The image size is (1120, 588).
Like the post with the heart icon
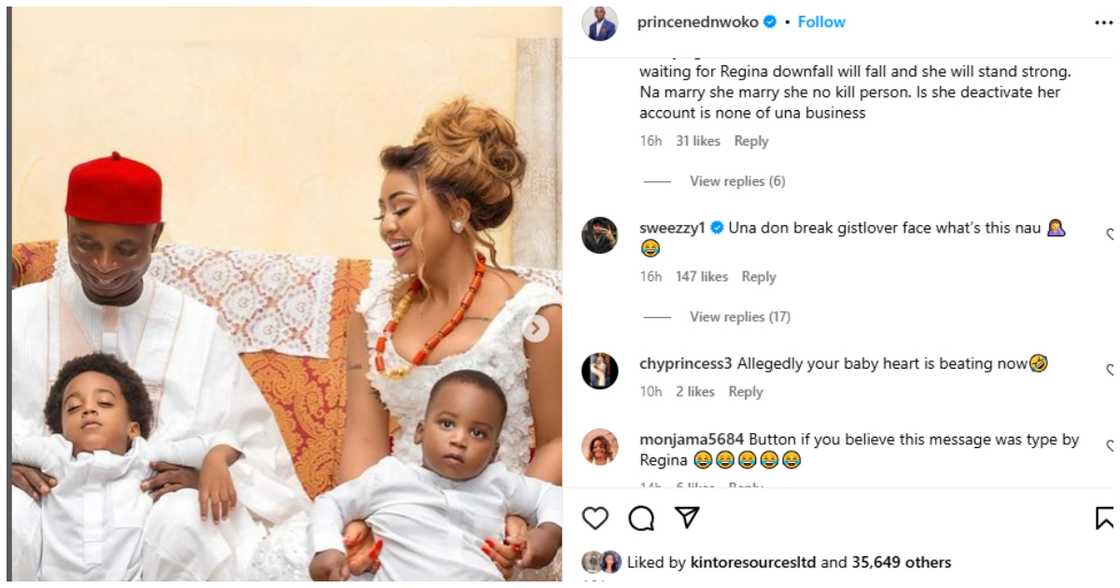tap(595, 518)
